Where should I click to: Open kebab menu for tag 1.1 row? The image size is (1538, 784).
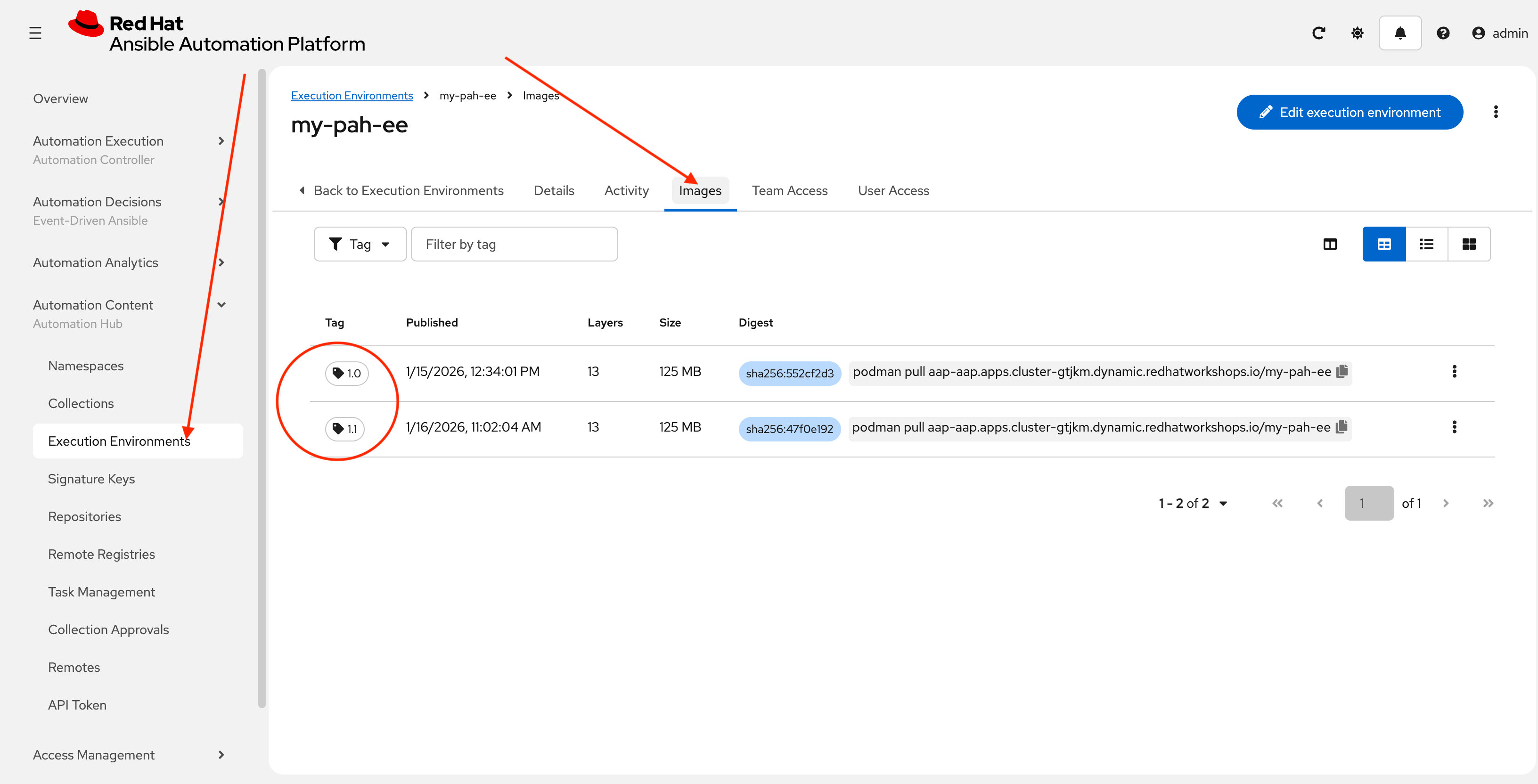pos(1454,427)
